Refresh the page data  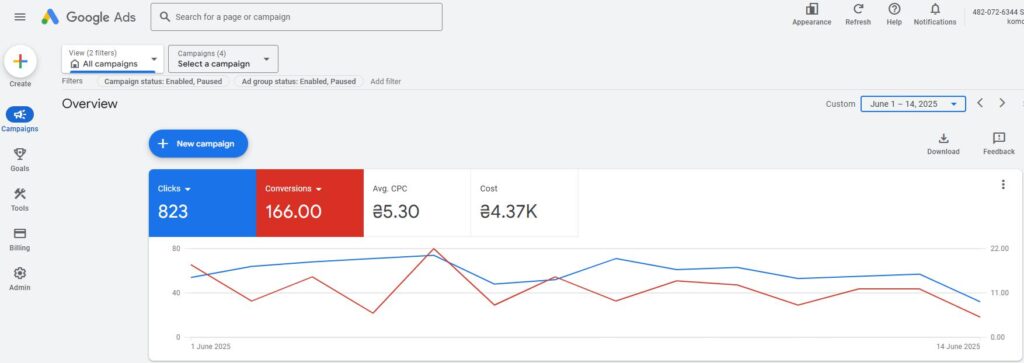(858, 14)
